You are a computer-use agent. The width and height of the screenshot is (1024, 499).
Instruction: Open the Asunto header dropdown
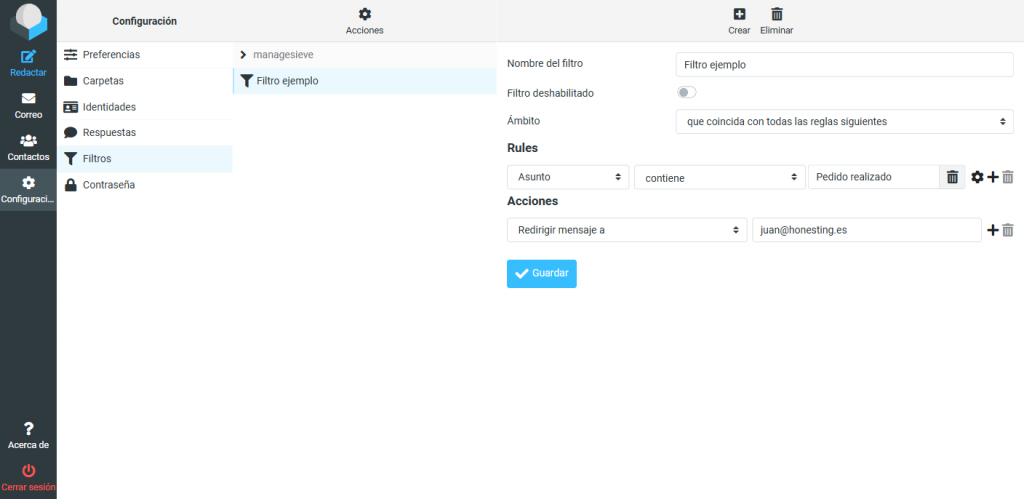pos(568,177)
